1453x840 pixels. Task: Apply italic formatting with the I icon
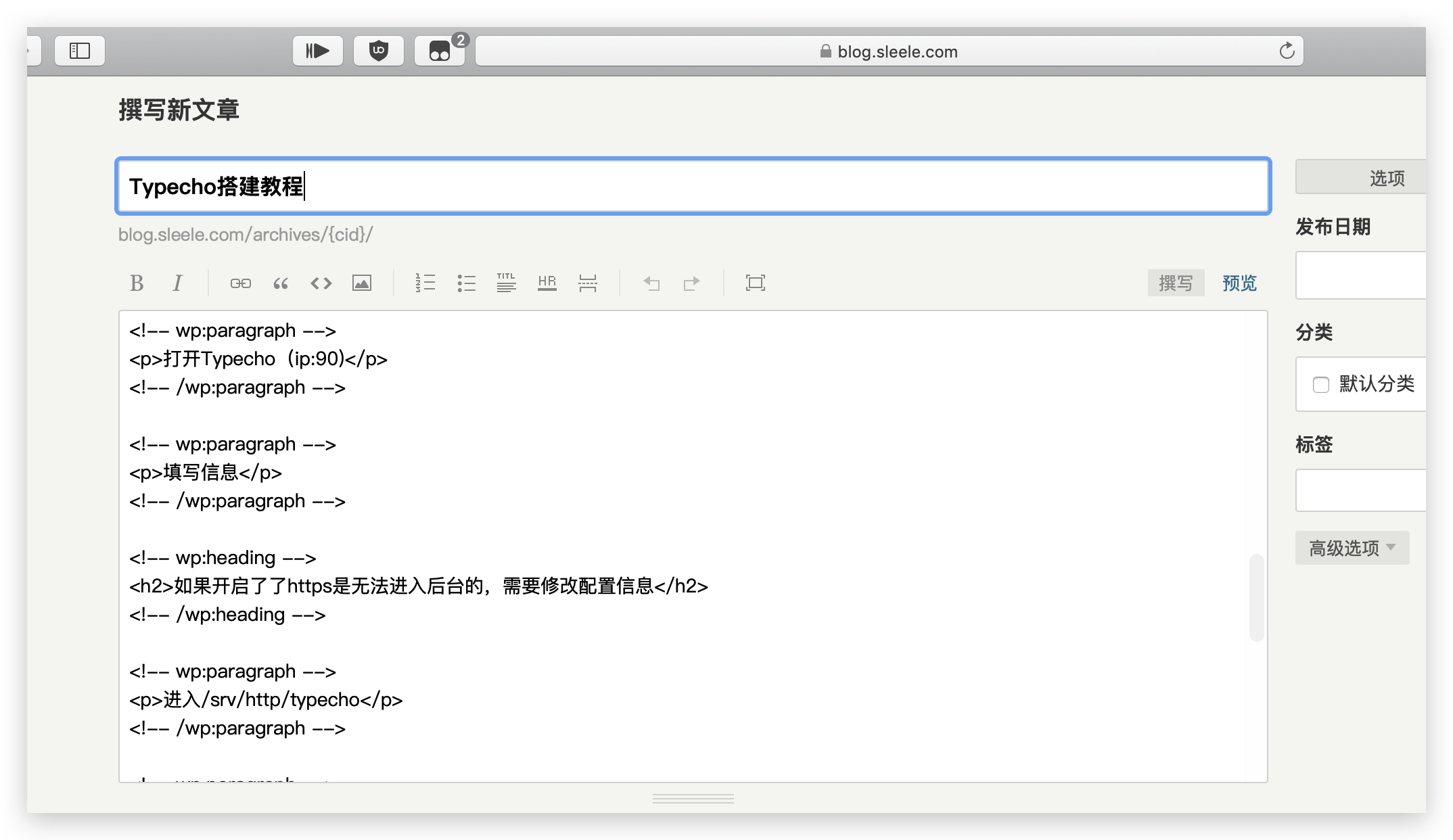177,283
